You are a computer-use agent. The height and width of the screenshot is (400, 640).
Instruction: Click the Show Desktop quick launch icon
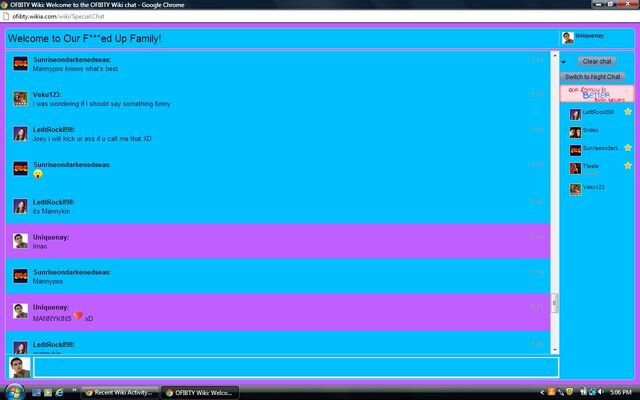click(x=36, y=393)
